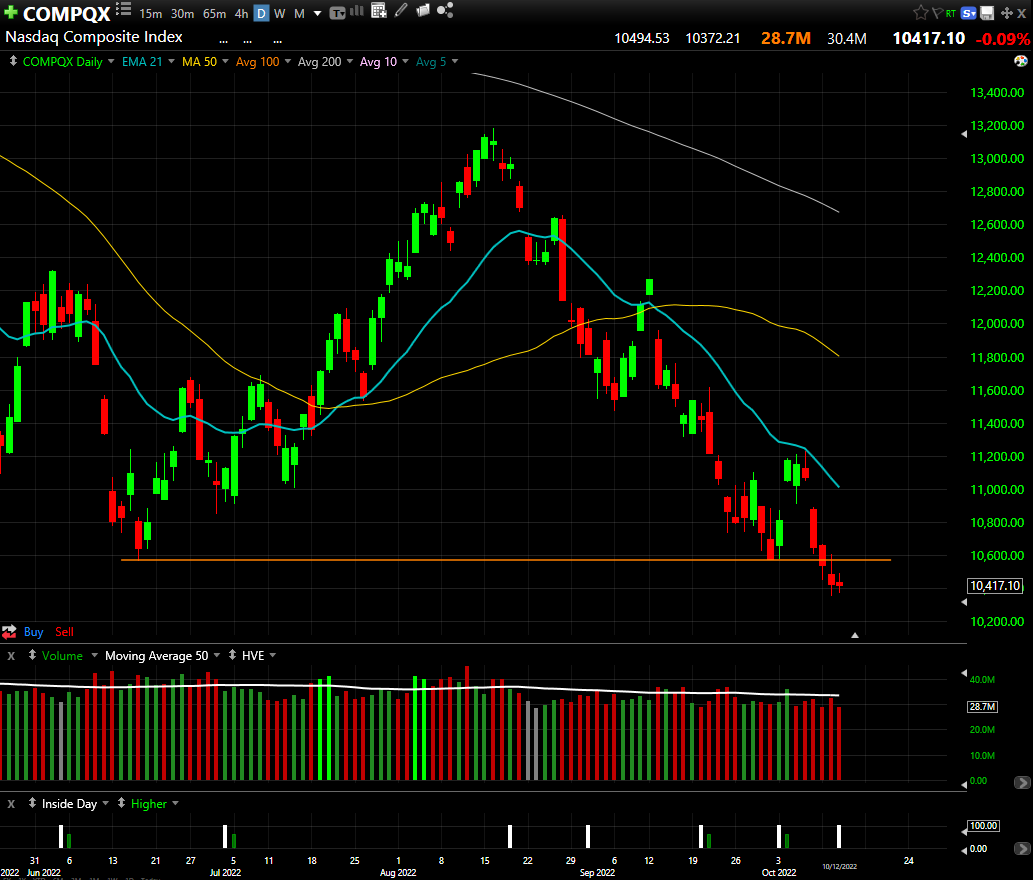Open the Higher indicator dropdown

175,804
